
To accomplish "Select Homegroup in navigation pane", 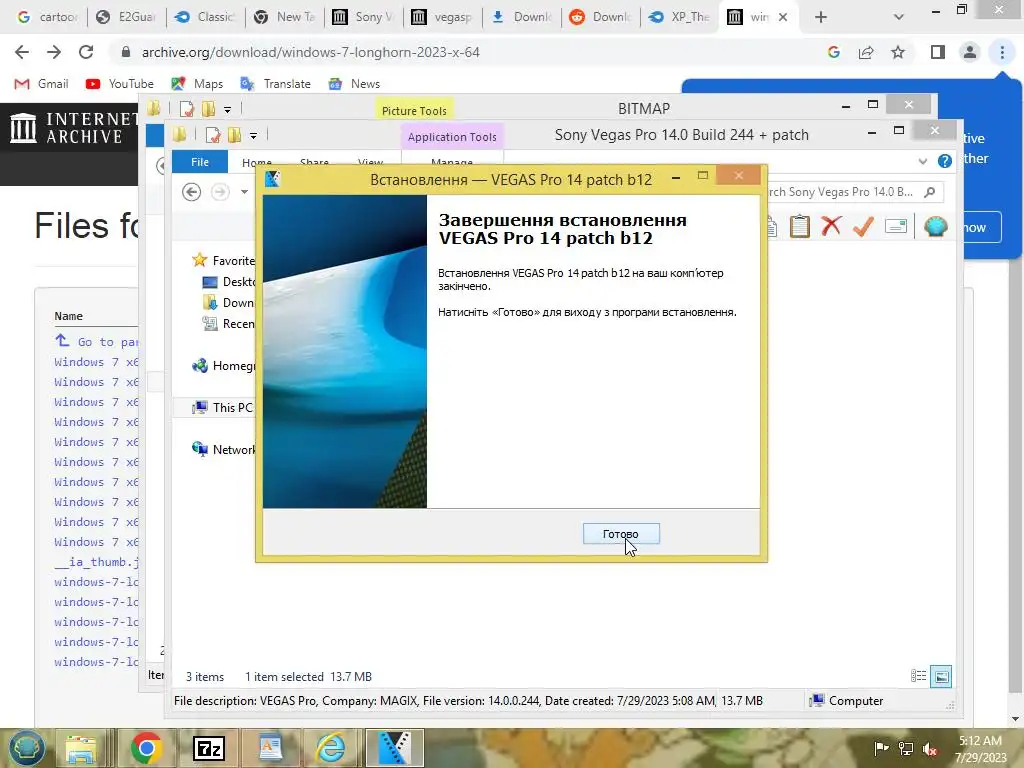I will [223, 366].
